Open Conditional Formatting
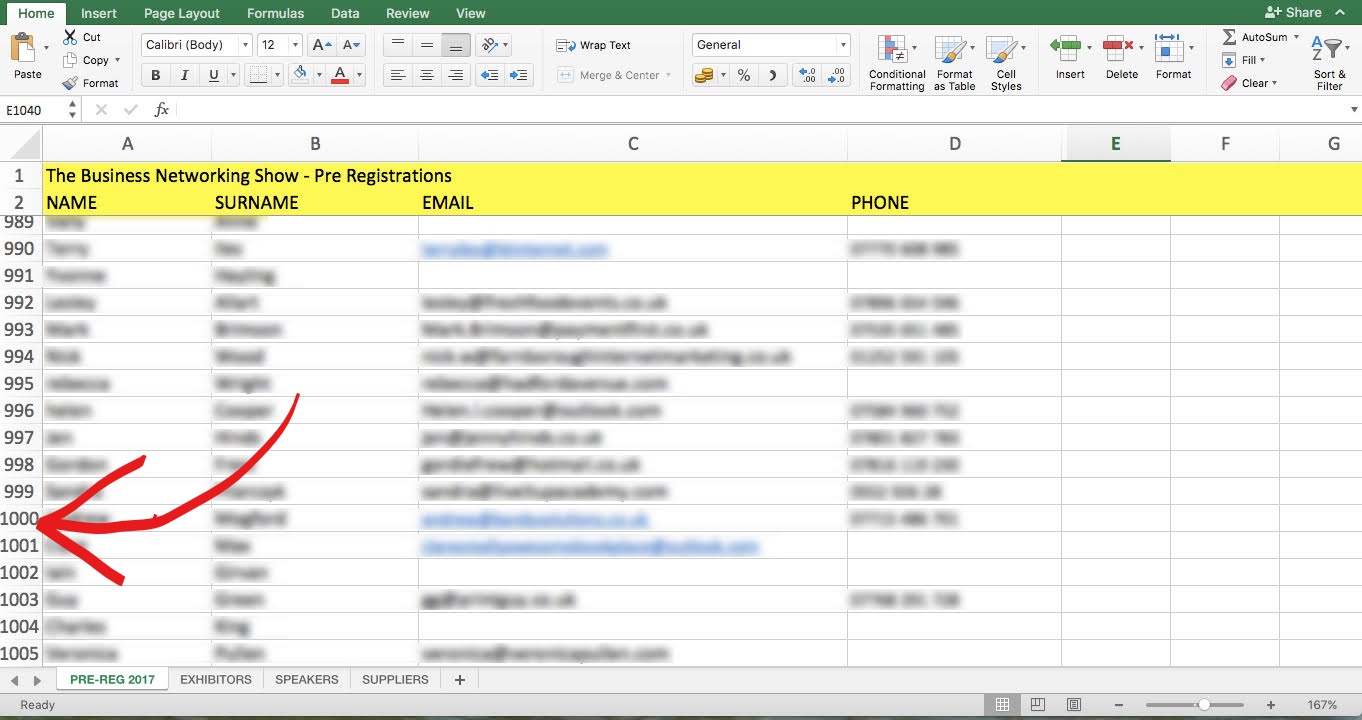This screenshot has width=1362, height=720. pos(896,50)
